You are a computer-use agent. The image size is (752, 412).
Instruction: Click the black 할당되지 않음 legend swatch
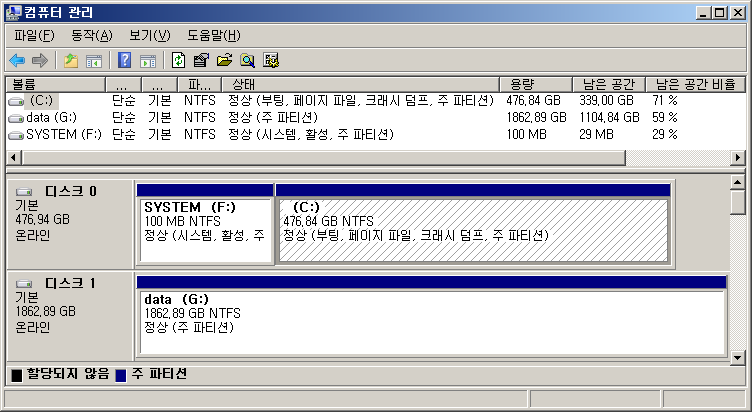[17, 376]
